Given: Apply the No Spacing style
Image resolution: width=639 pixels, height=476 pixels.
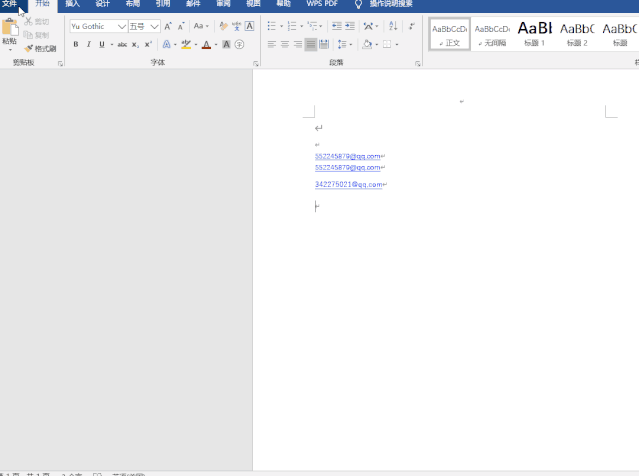Looking at the screenshot, I should [x=492, y=34].
